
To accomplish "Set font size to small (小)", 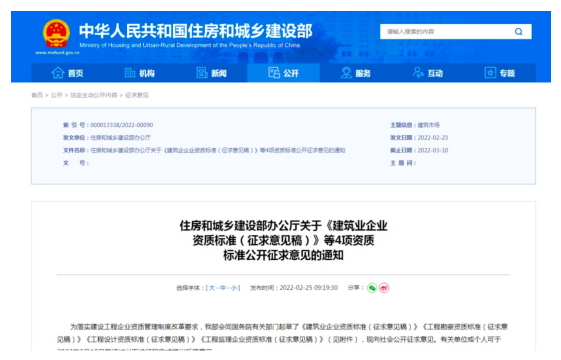I will [234, 288].
